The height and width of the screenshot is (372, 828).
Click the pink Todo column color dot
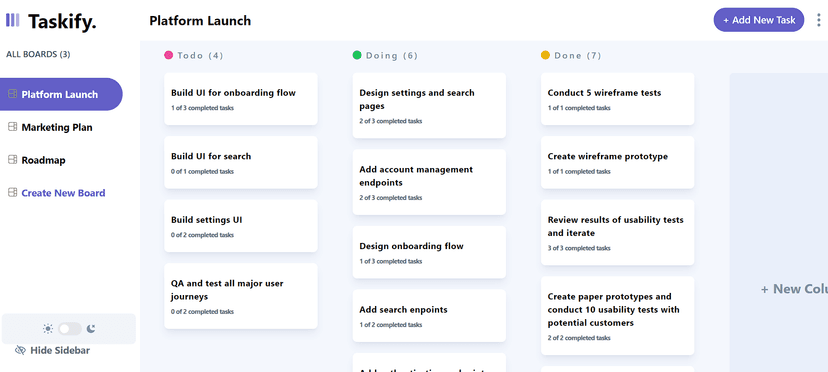tap(168, 55)
